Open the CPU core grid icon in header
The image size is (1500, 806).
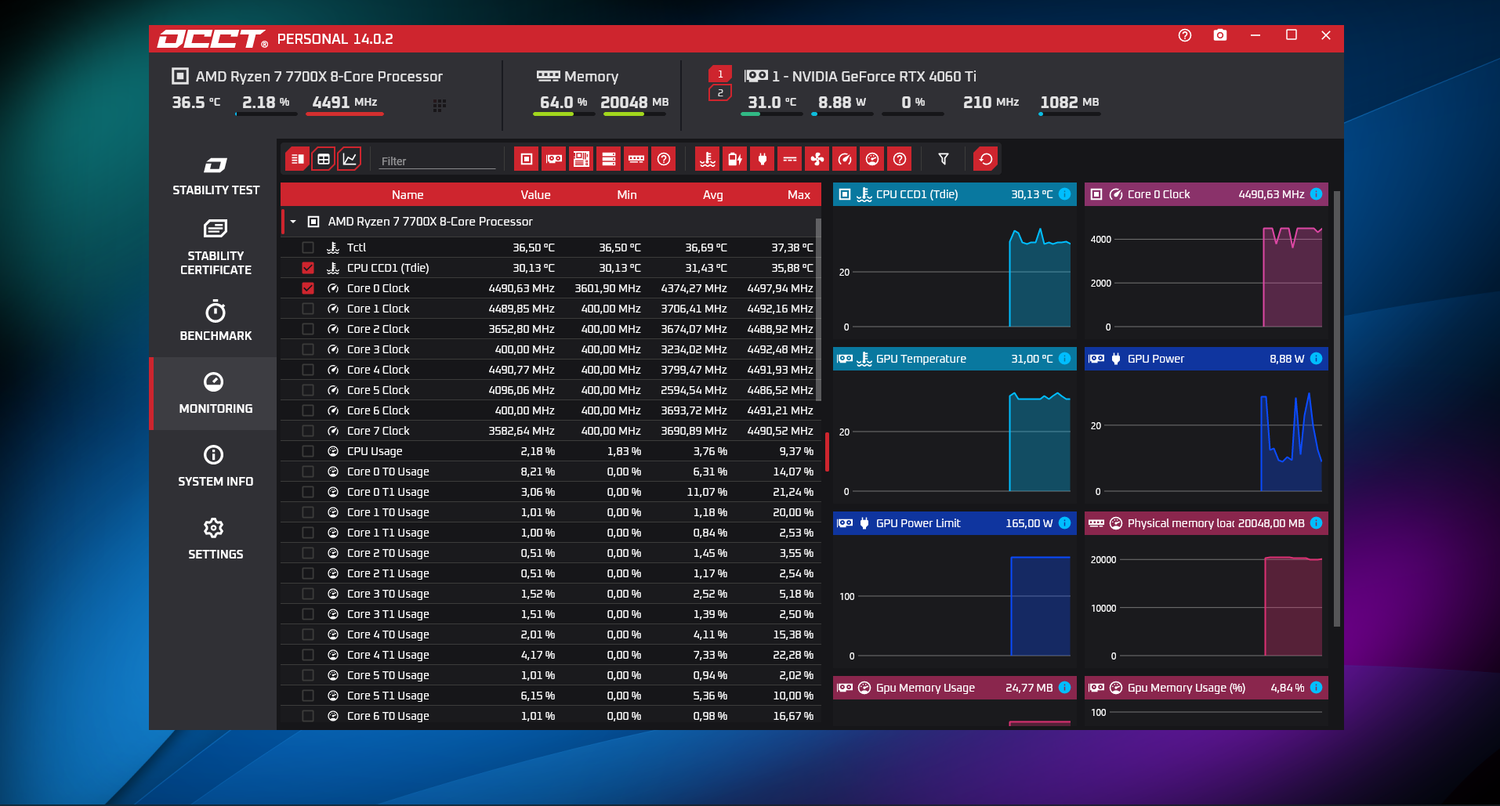click(439, 105)
